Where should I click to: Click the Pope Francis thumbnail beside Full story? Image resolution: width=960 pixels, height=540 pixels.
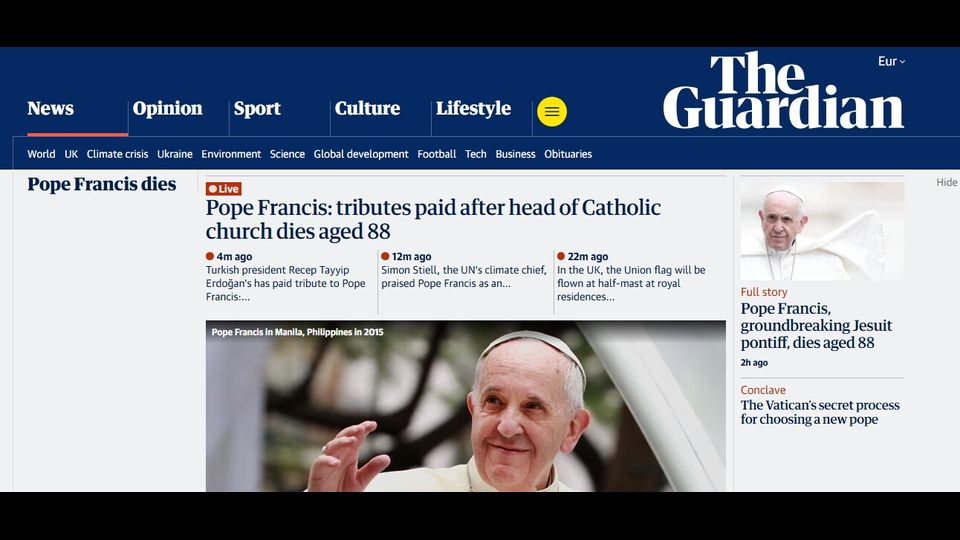[x=822, y=231]
